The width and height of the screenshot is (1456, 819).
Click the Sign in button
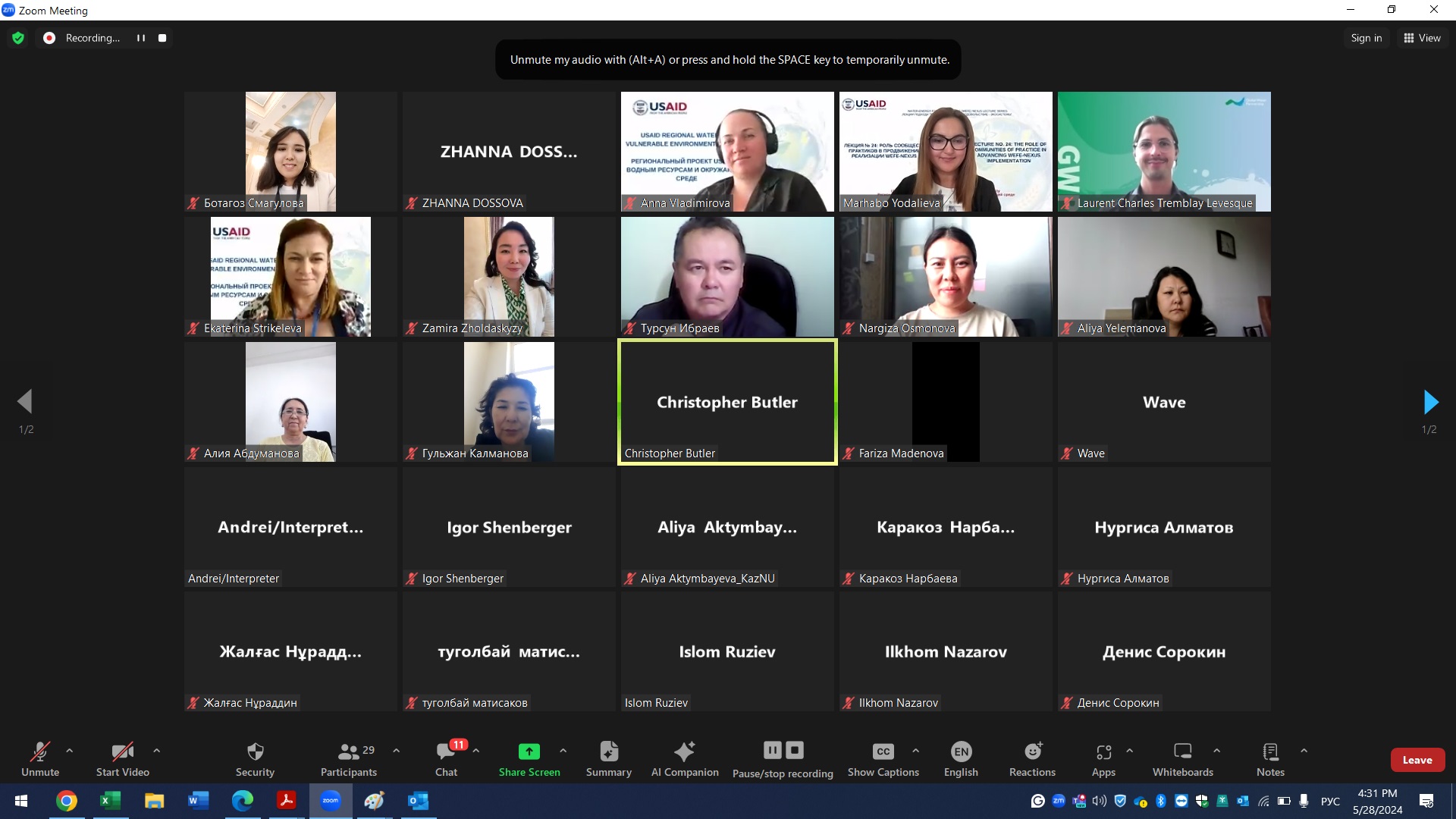pyautogui.click(x=1366, y=38)
